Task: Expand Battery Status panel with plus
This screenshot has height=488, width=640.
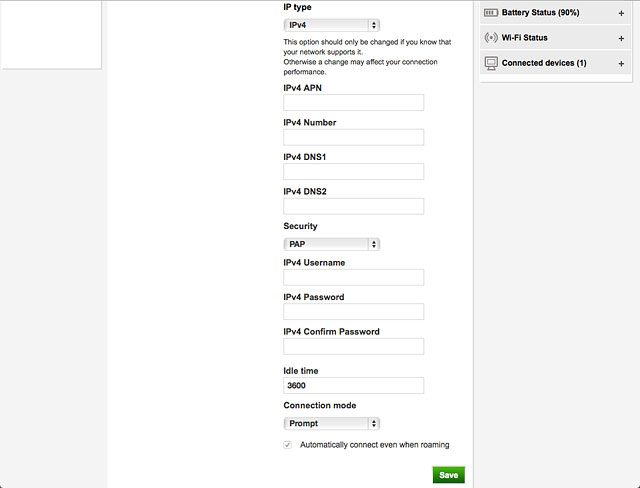Action: point(621,13)
